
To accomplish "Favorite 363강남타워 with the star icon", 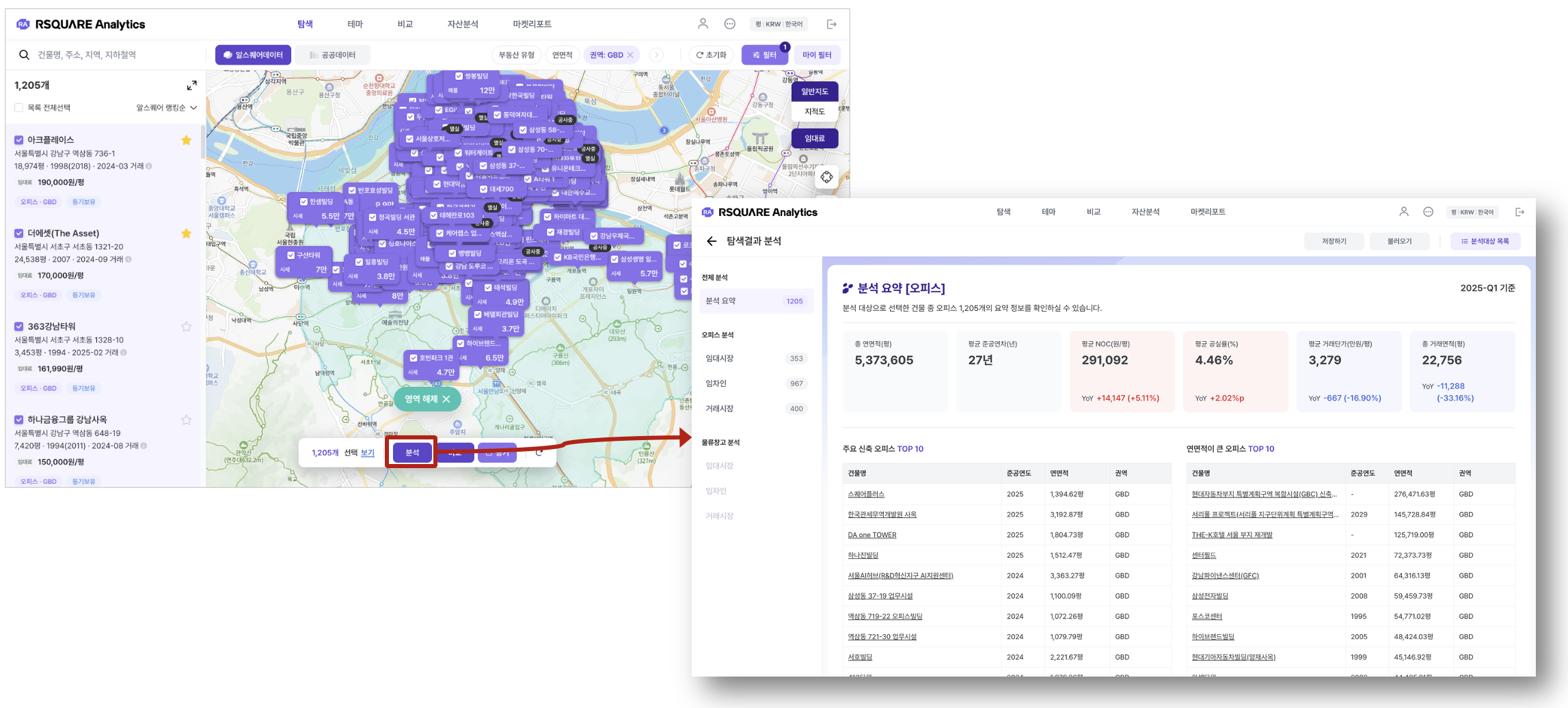I will coord(186,327).
